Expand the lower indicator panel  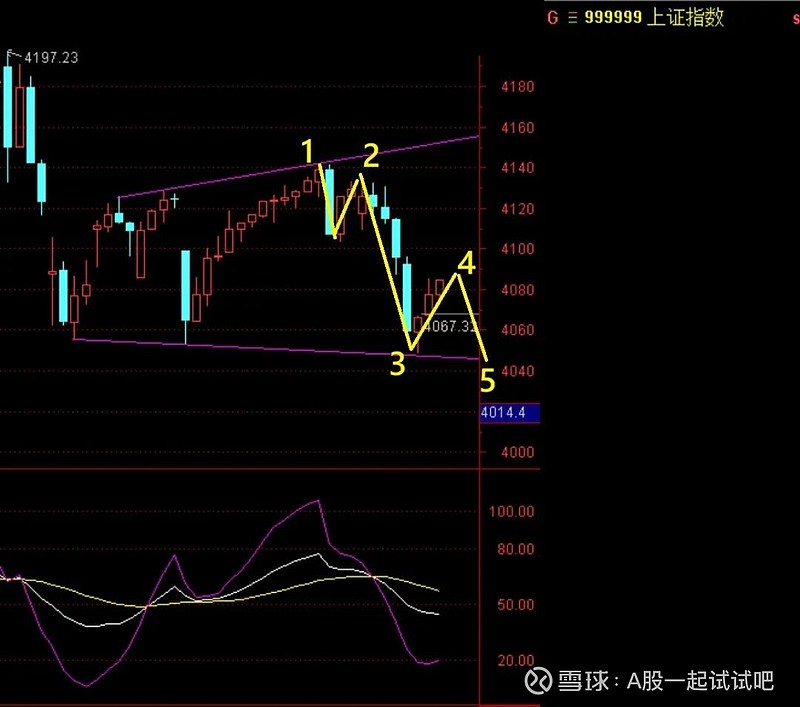(250, 580)
